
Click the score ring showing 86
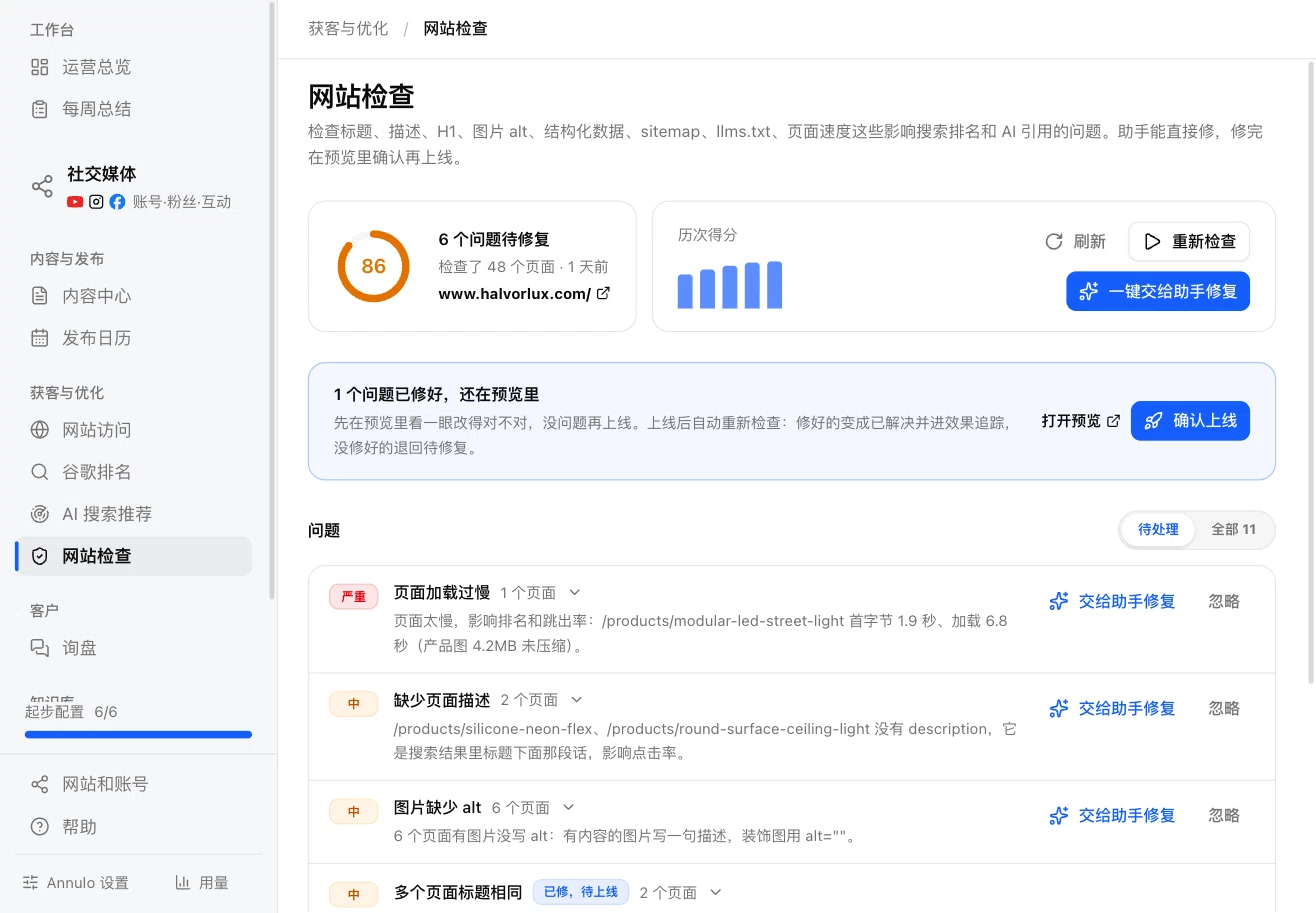[x=374, y=266]
